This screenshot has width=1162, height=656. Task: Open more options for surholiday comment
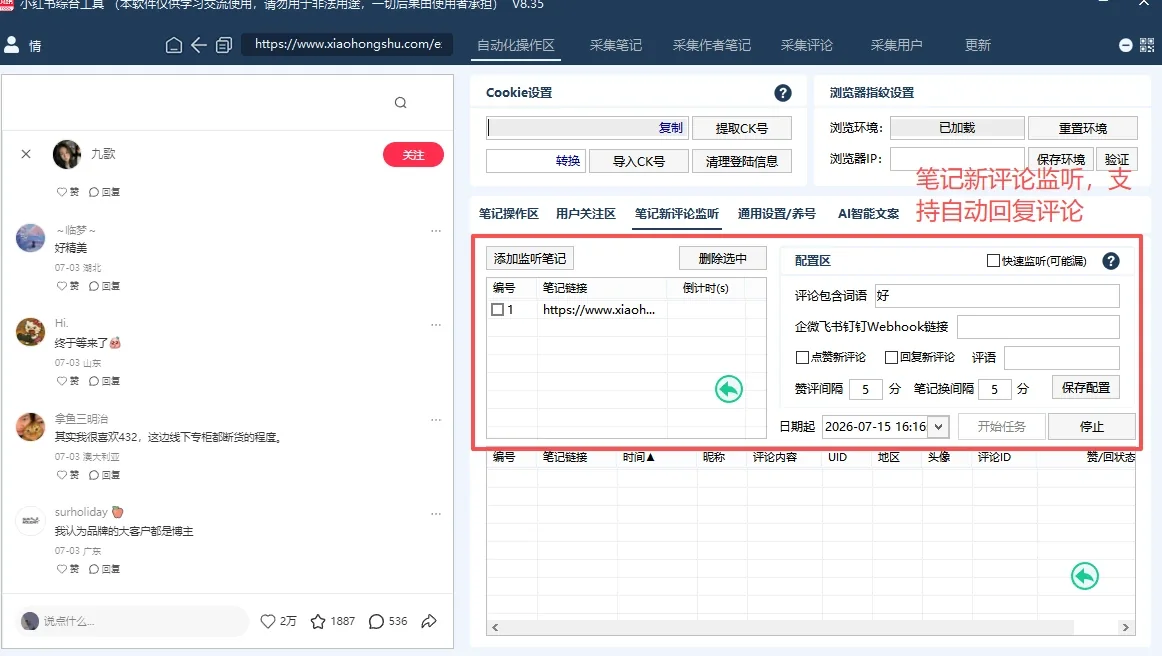[436, 514]
